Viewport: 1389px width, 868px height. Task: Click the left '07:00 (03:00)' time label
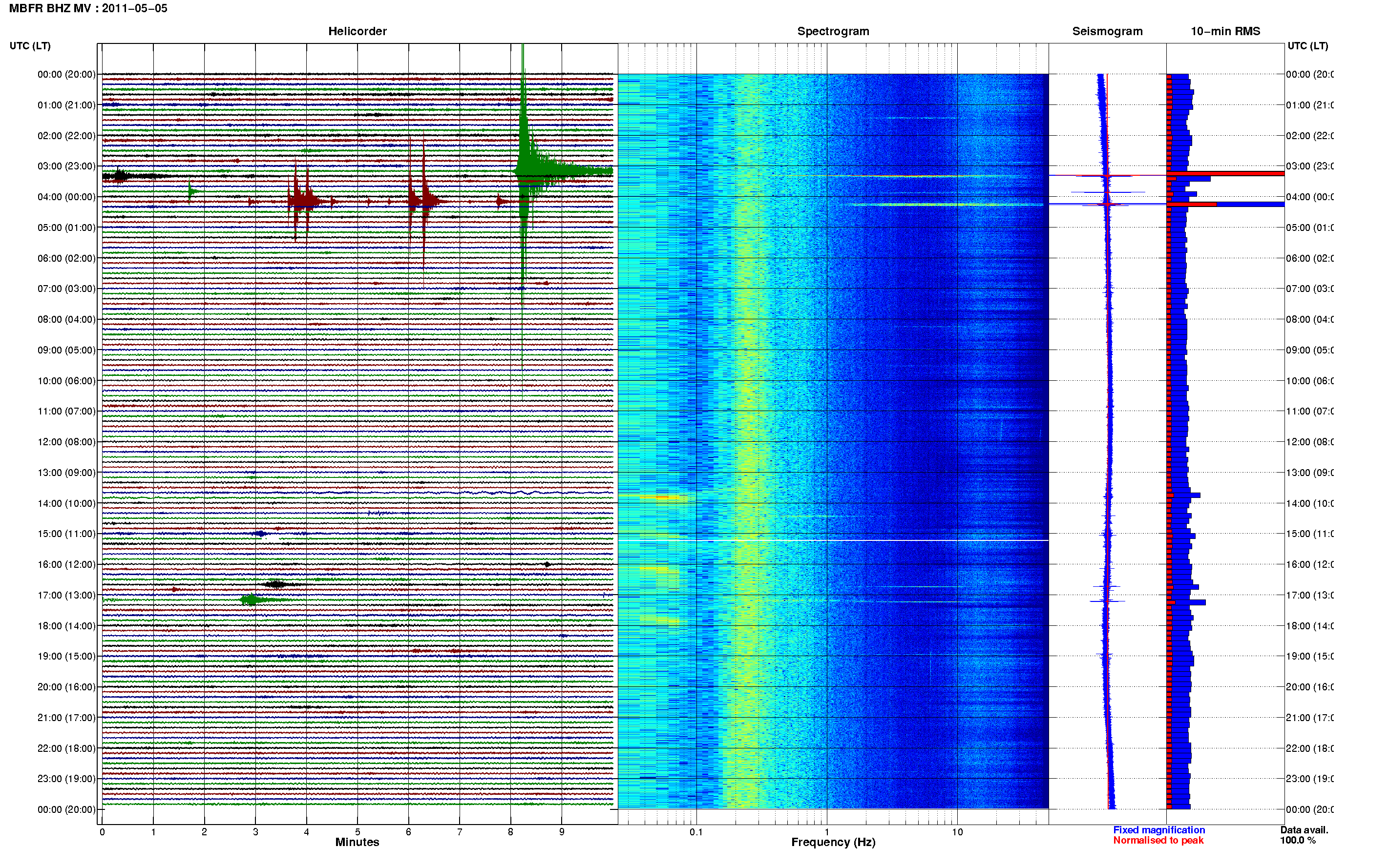tap(66, 289)
